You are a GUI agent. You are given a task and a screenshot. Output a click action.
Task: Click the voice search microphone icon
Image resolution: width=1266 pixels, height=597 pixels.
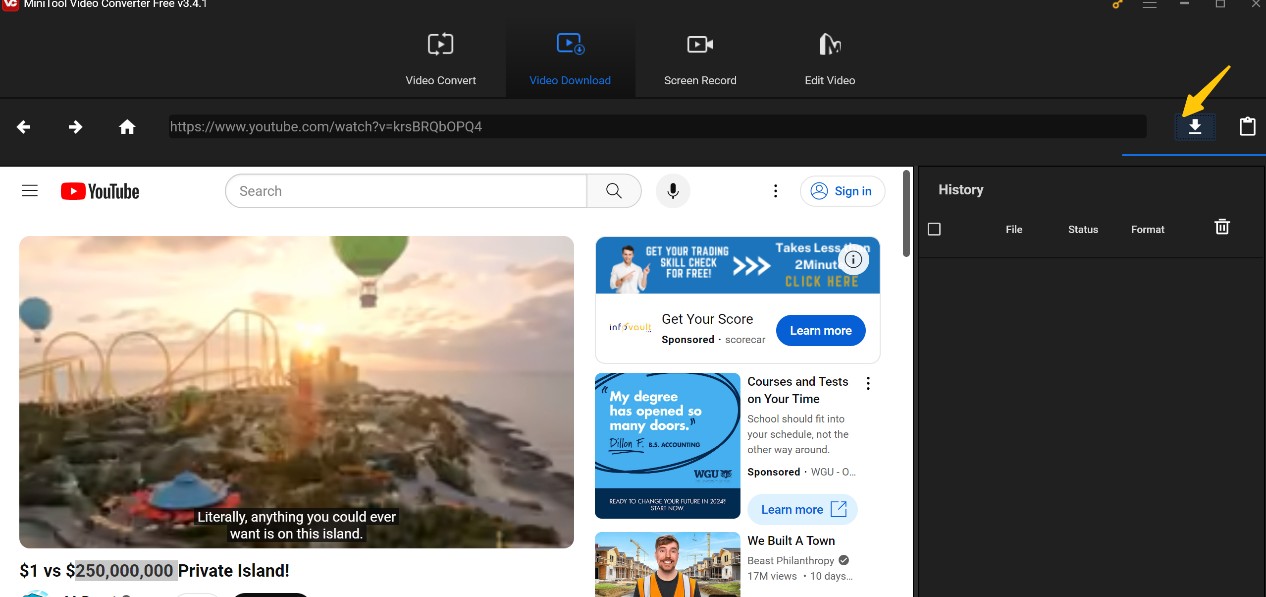pyautogui.click(x=672, y=190)
